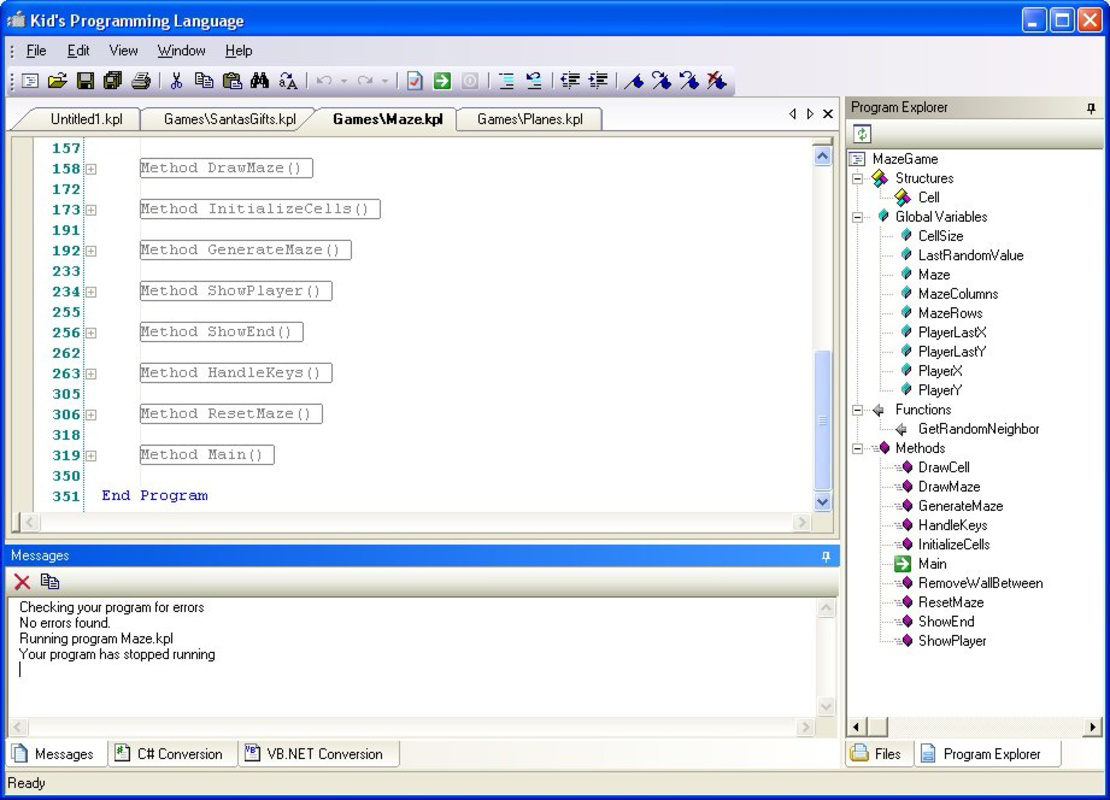Close the current document tab
The height and width of the screenshot is (800, 1110).
point(828,114)
